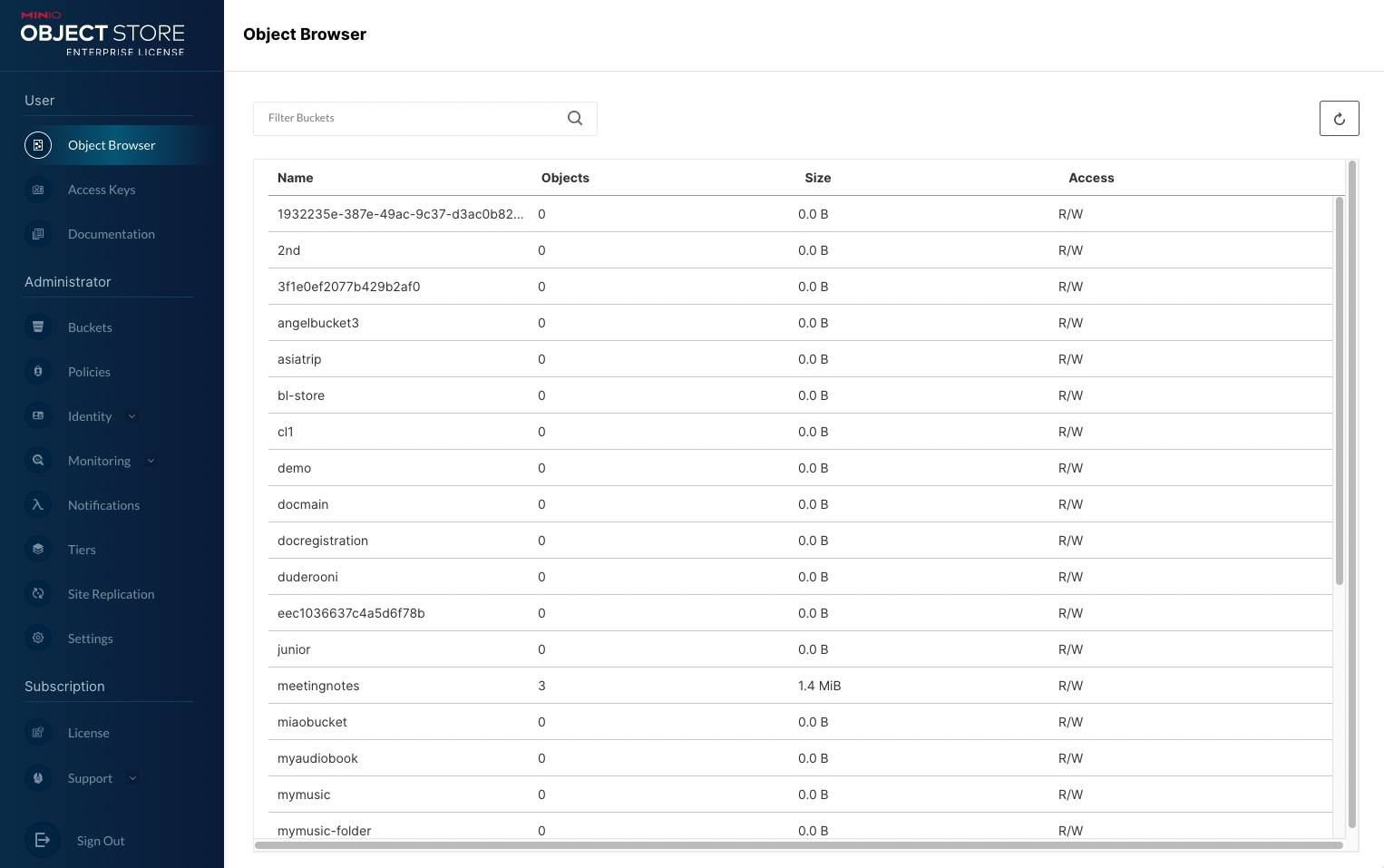The height and width of the screenshot is (868, 1384).
Task: Open Documentation from the sidebar icon
Action: 37,234
